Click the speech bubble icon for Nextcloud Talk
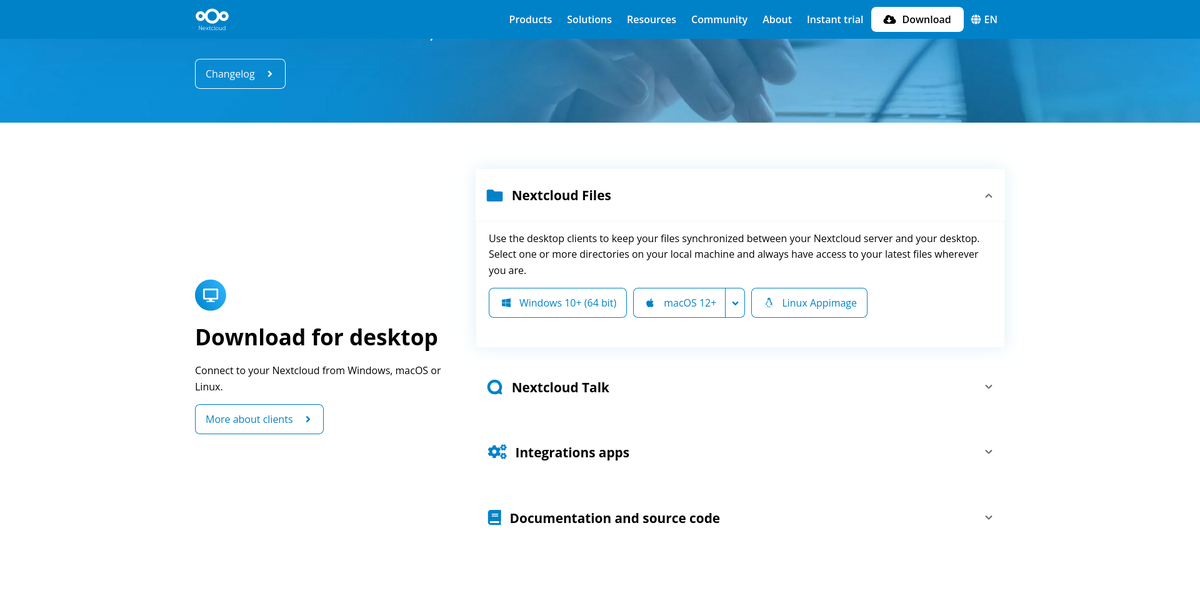Screen dimensions: 1200x600 pos(493,386)
